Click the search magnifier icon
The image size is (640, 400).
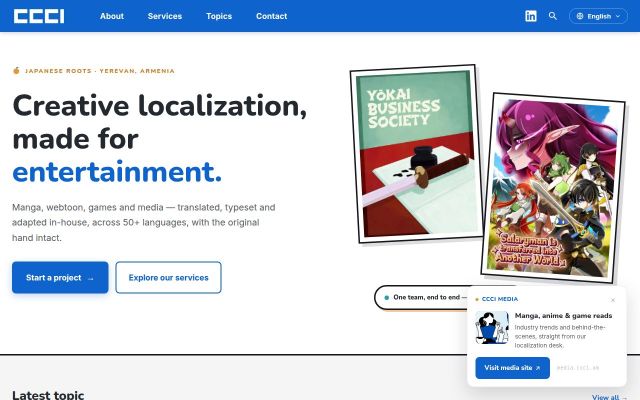point(553,16)
